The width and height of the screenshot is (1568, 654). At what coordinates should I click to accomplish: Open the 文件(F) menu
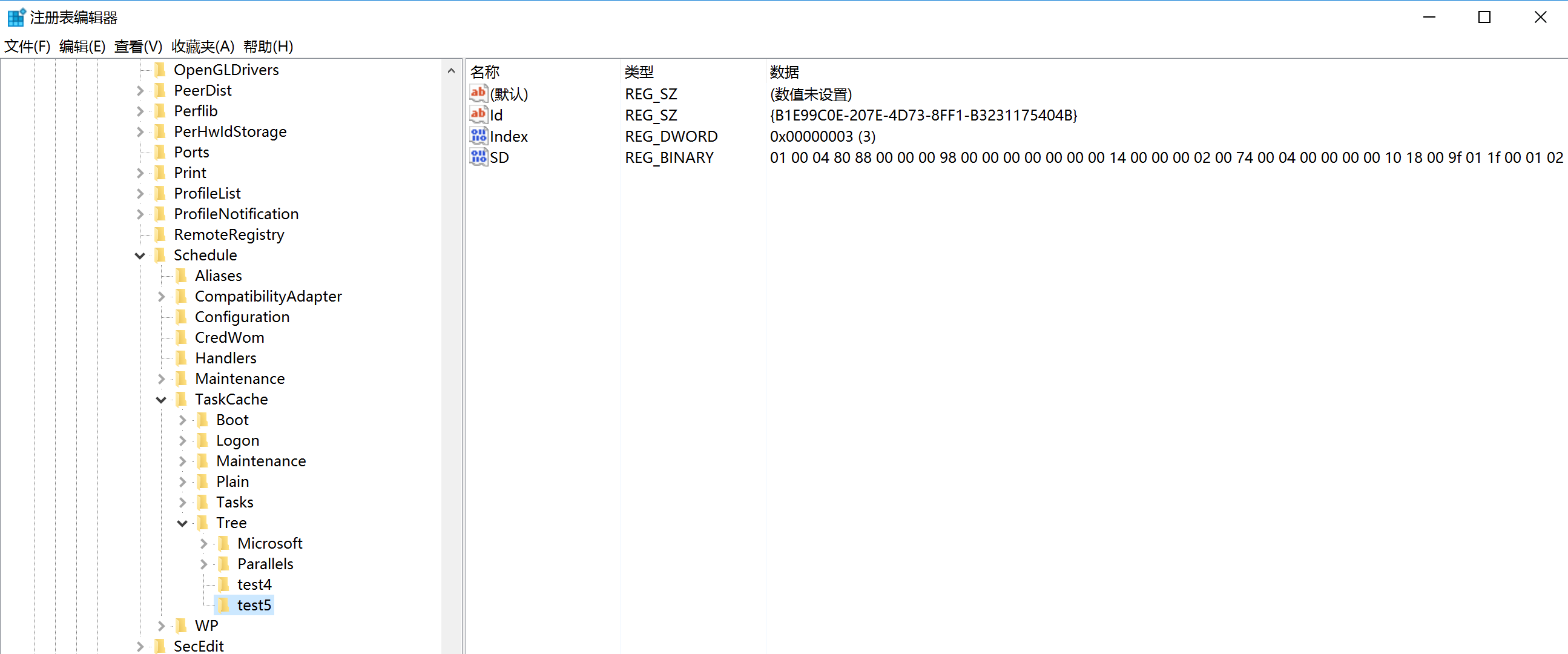(27, 46)
